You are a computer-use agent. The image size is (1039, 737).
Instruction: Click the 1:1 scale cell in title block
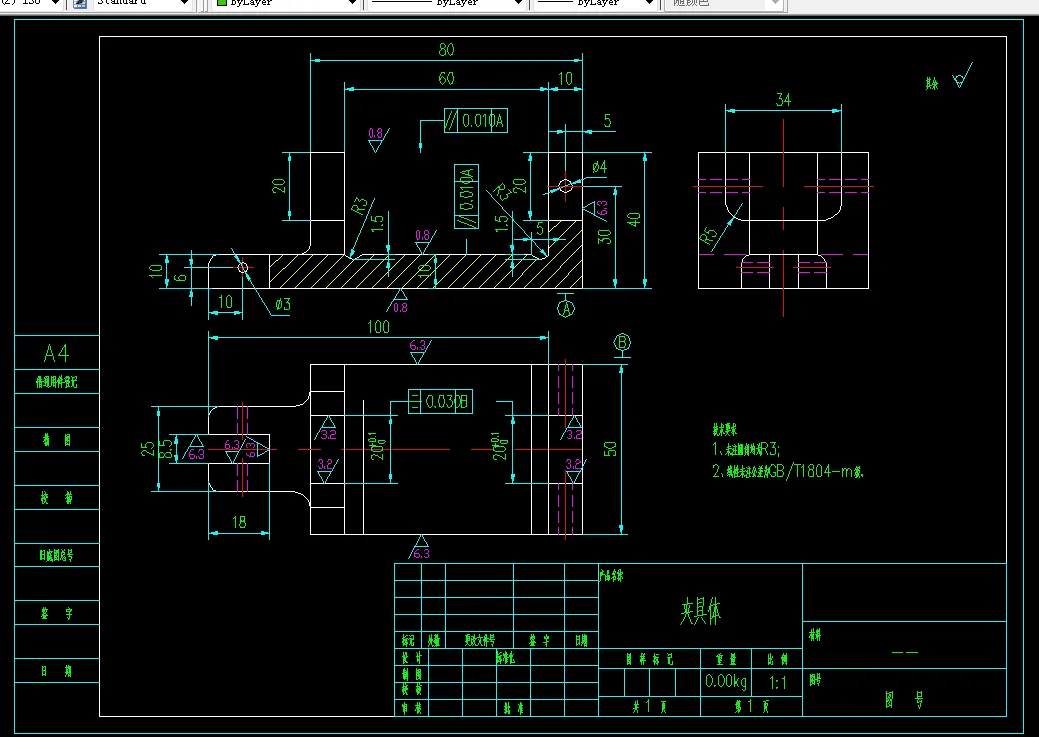tap(779, 680)
